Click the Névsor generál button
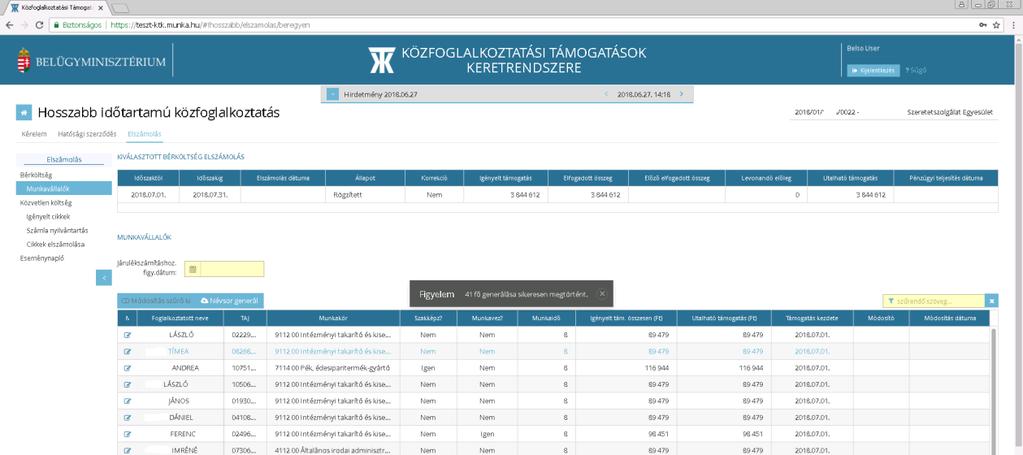 (x=230, y=301)
